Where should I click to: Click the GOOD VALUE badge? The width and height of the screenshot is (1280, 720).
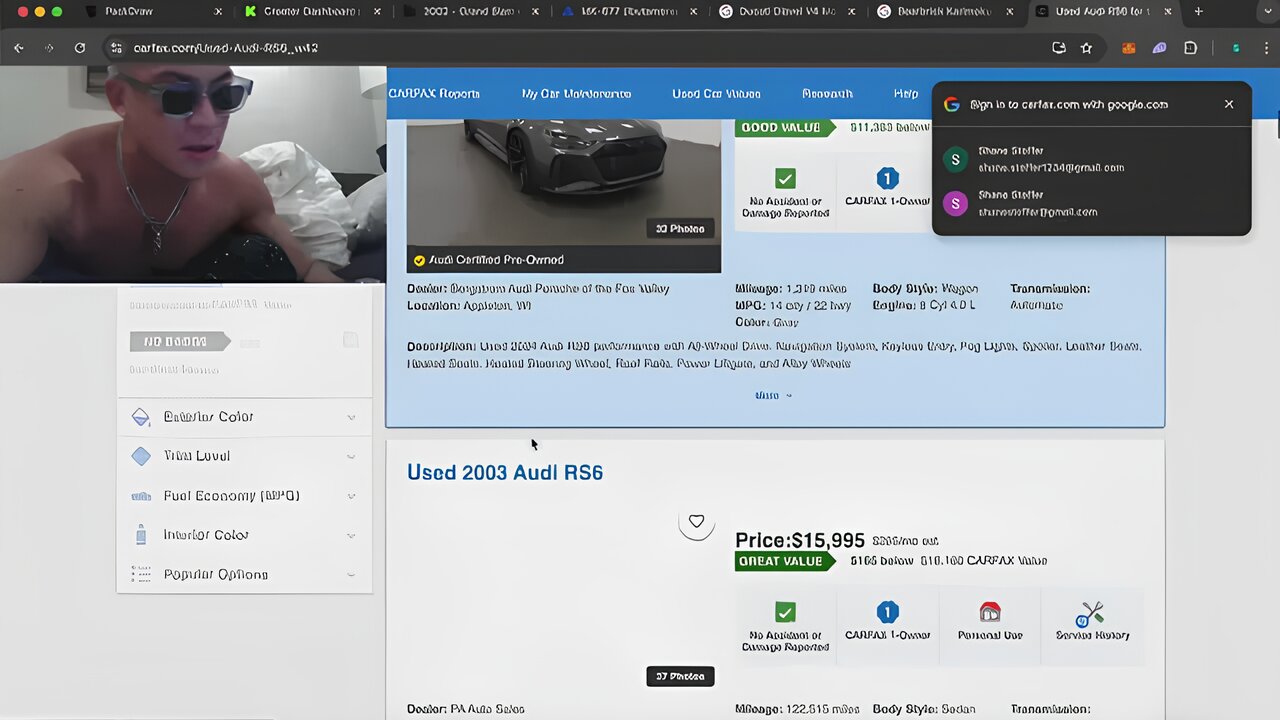tap(785, 127)
